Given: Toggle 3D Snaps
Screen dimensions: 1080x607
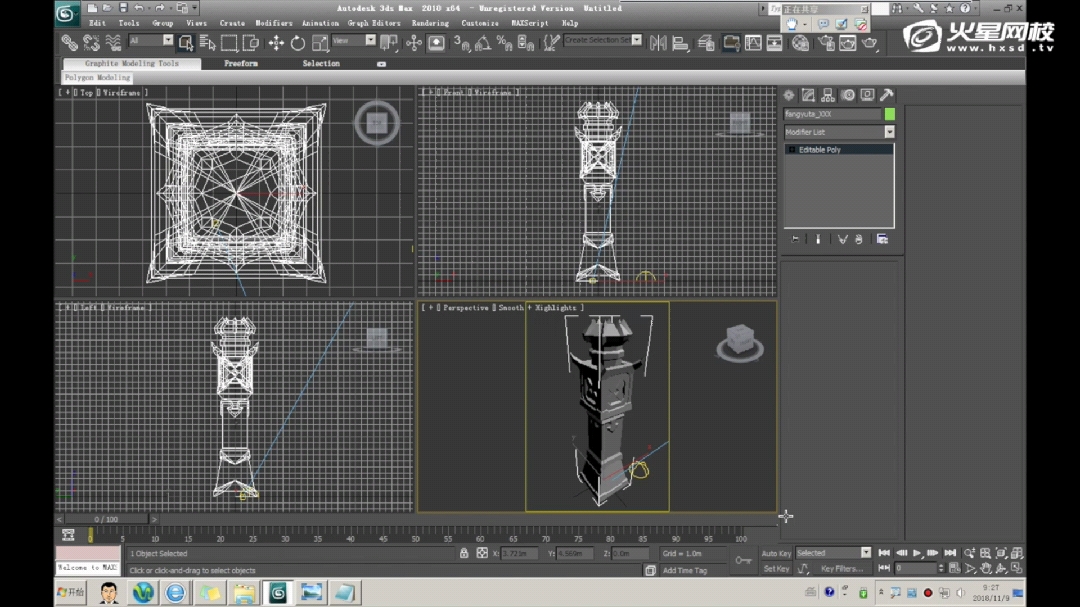Looking at the screenshot, I should [x=461, y=43].
